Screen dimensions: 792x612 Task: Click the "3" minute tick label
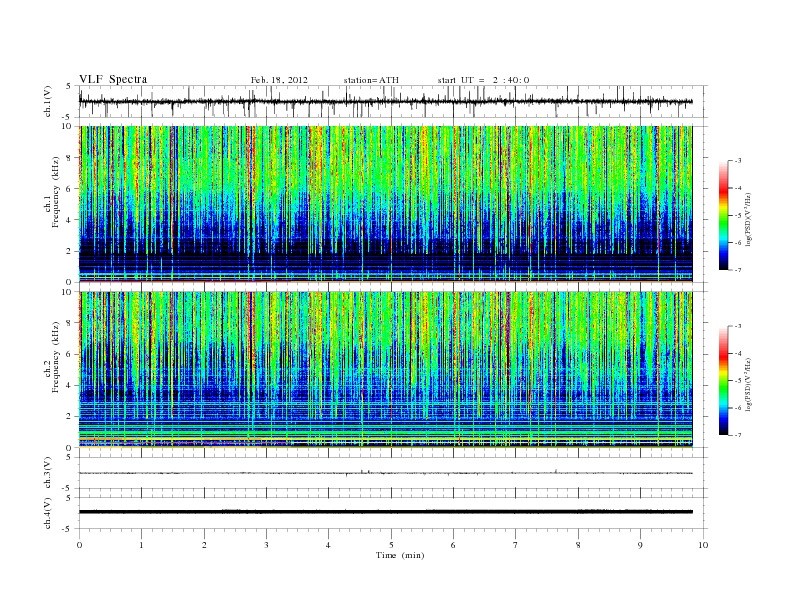coord(266,545)
